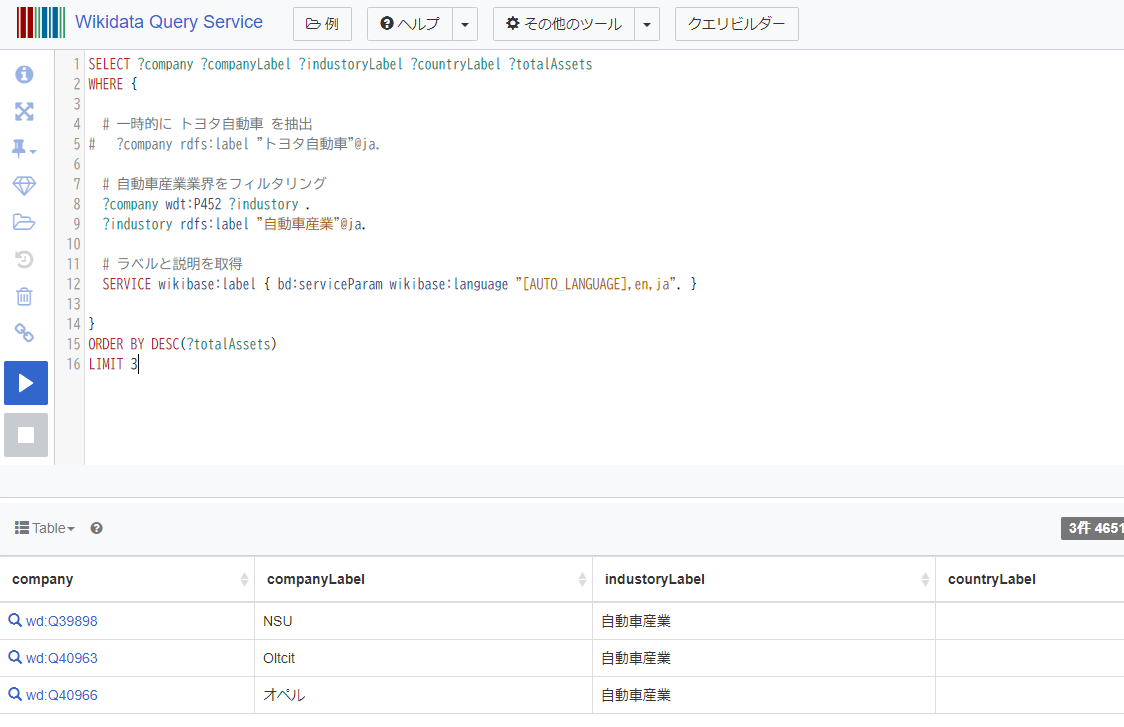Image resolution: width=1124 pixels, height=727 pixels.
Task: Click 自動車産業 cell in the オペル row
Action: pyautogui.click(x=764, y=695)
